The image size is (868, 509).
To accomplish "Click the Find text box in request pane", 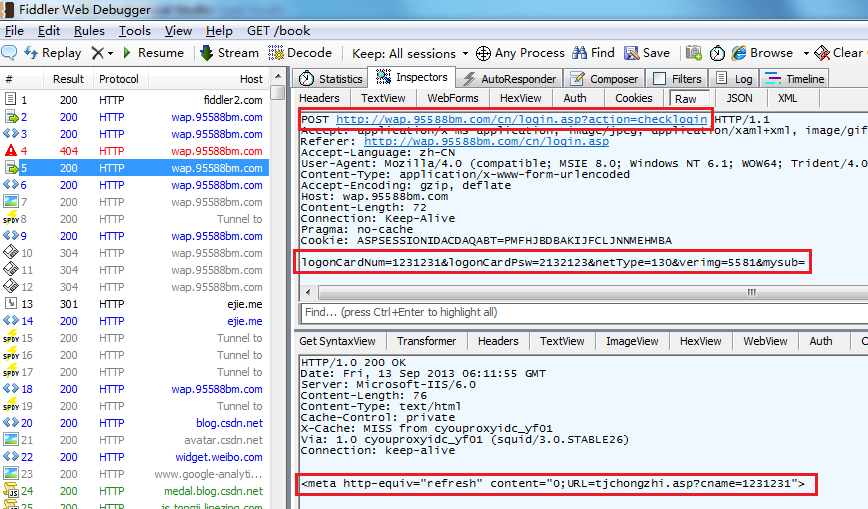I will (x=583, y=312).
